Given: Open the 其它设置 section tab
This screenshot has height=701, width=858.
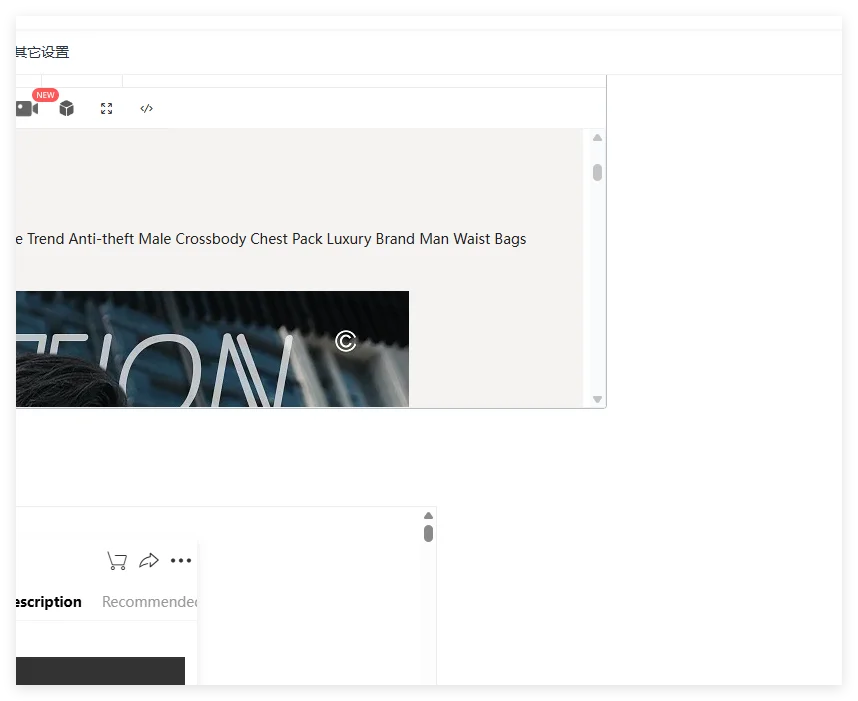Looking at the screenshot, I should click(42, 52).
